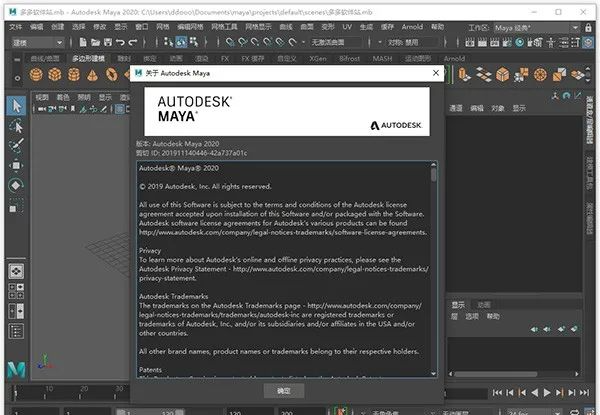Select by hierarchy mode icon
Image resolution: width=600 pixels, height=415 pixels.
point(168,42)
